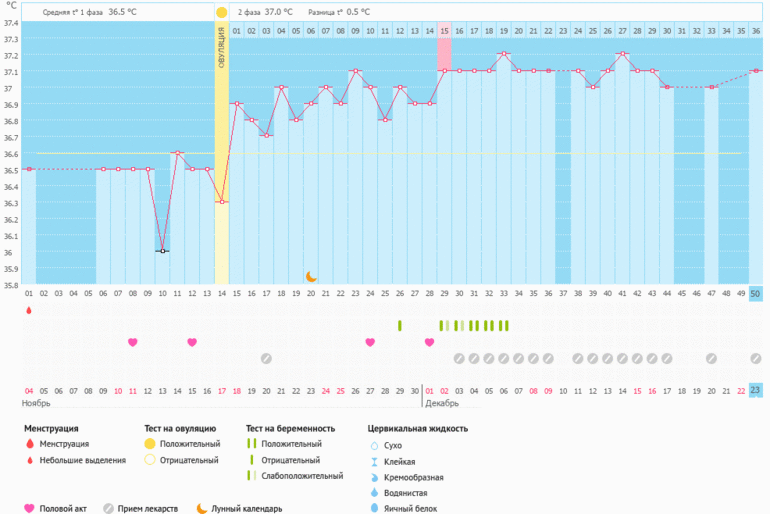The width and height of the screenshot is (770, 514).
Task: Click the red menstruation drop on cycle day 01
Action: click(x=29, y=310)
